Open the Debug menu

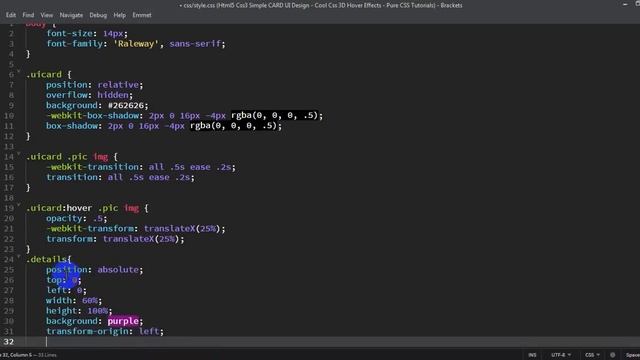point(98,15)
